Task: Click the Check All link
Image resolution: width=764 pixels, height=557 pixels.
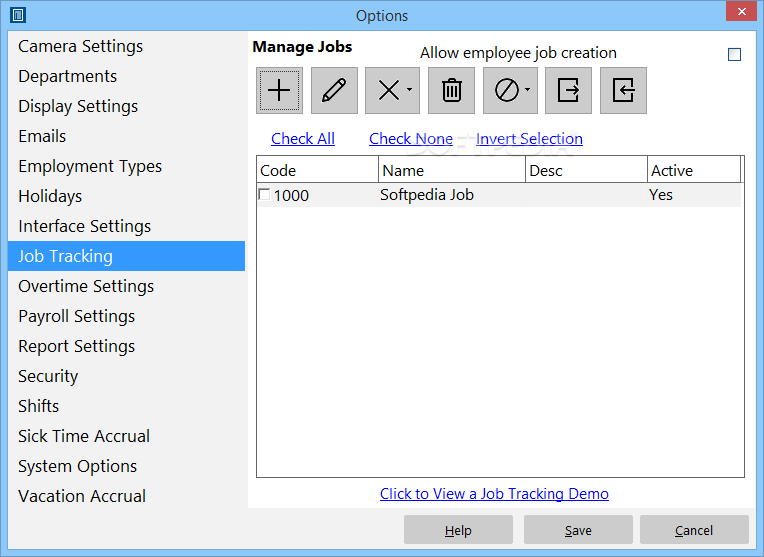Action: click(303, 139)
